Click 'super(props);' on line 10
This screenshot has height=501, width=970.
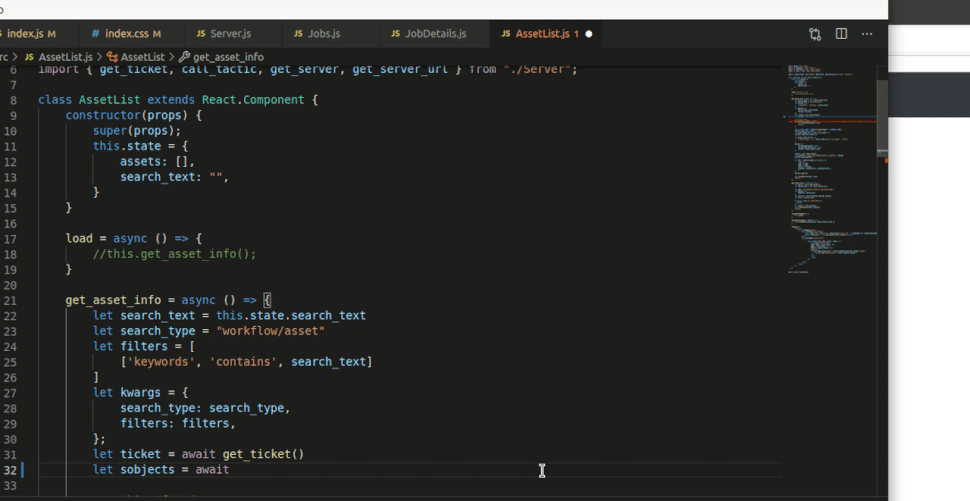pos(137,131)
